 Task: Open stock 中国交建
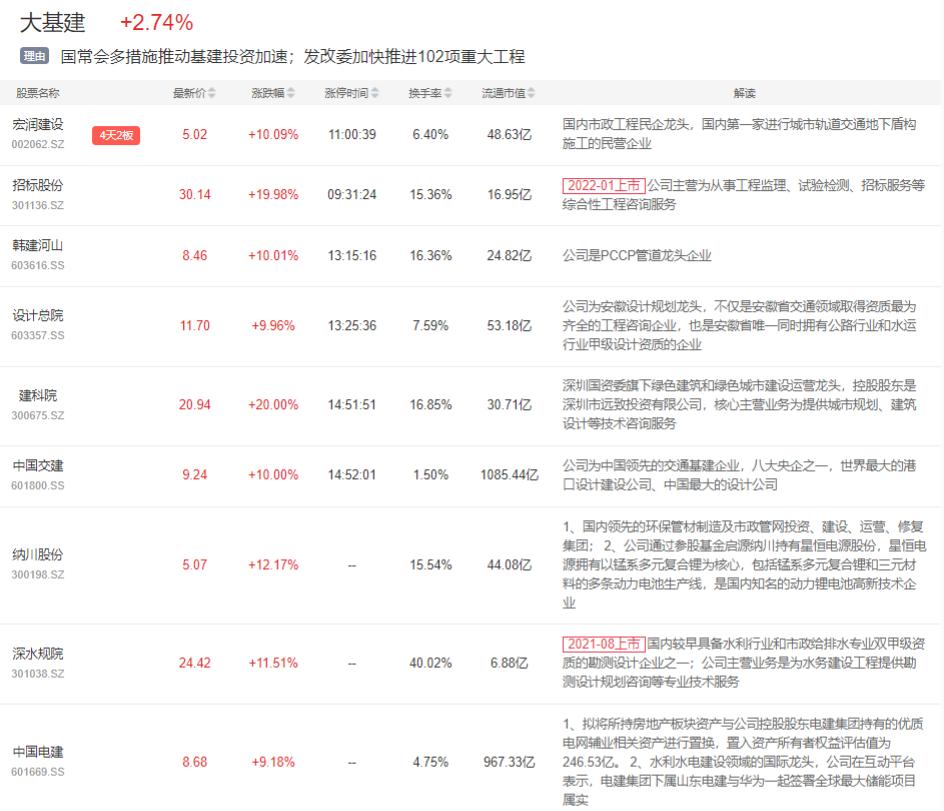coord(38,465)
